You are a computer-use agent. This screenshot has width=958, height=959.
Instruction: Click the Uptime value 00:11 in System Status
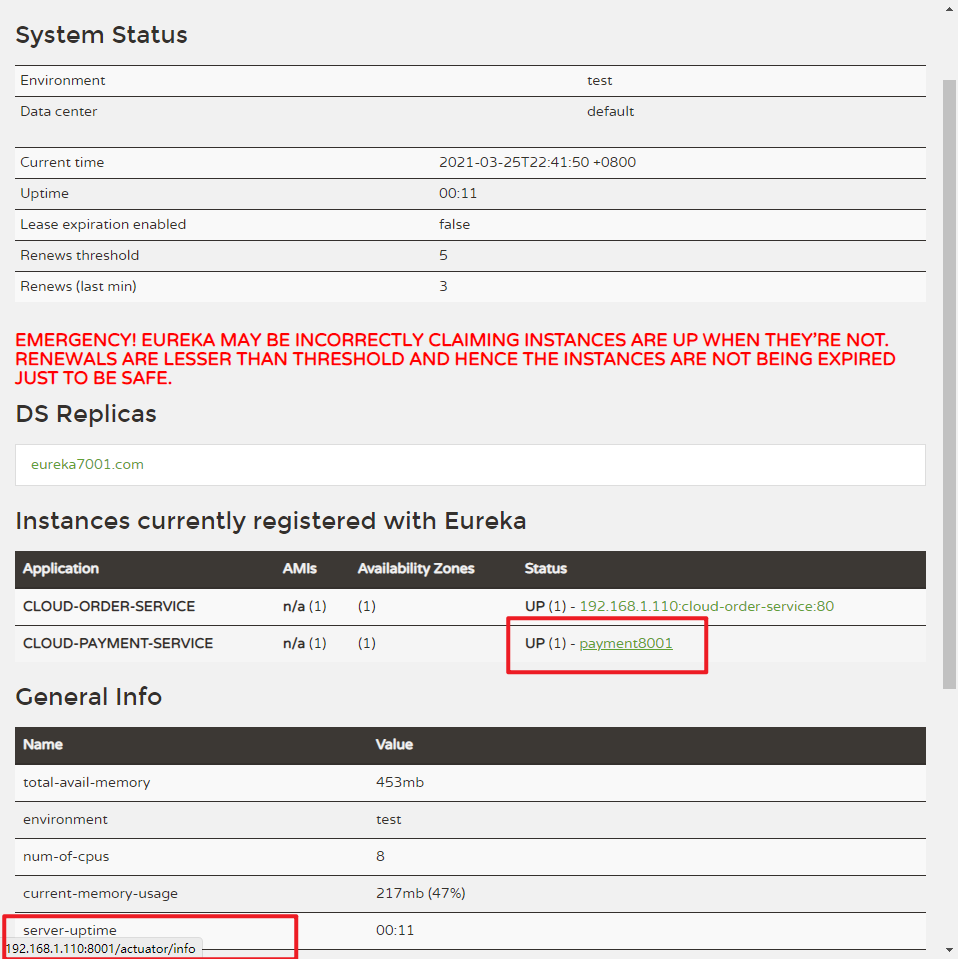tap(458, 193)
